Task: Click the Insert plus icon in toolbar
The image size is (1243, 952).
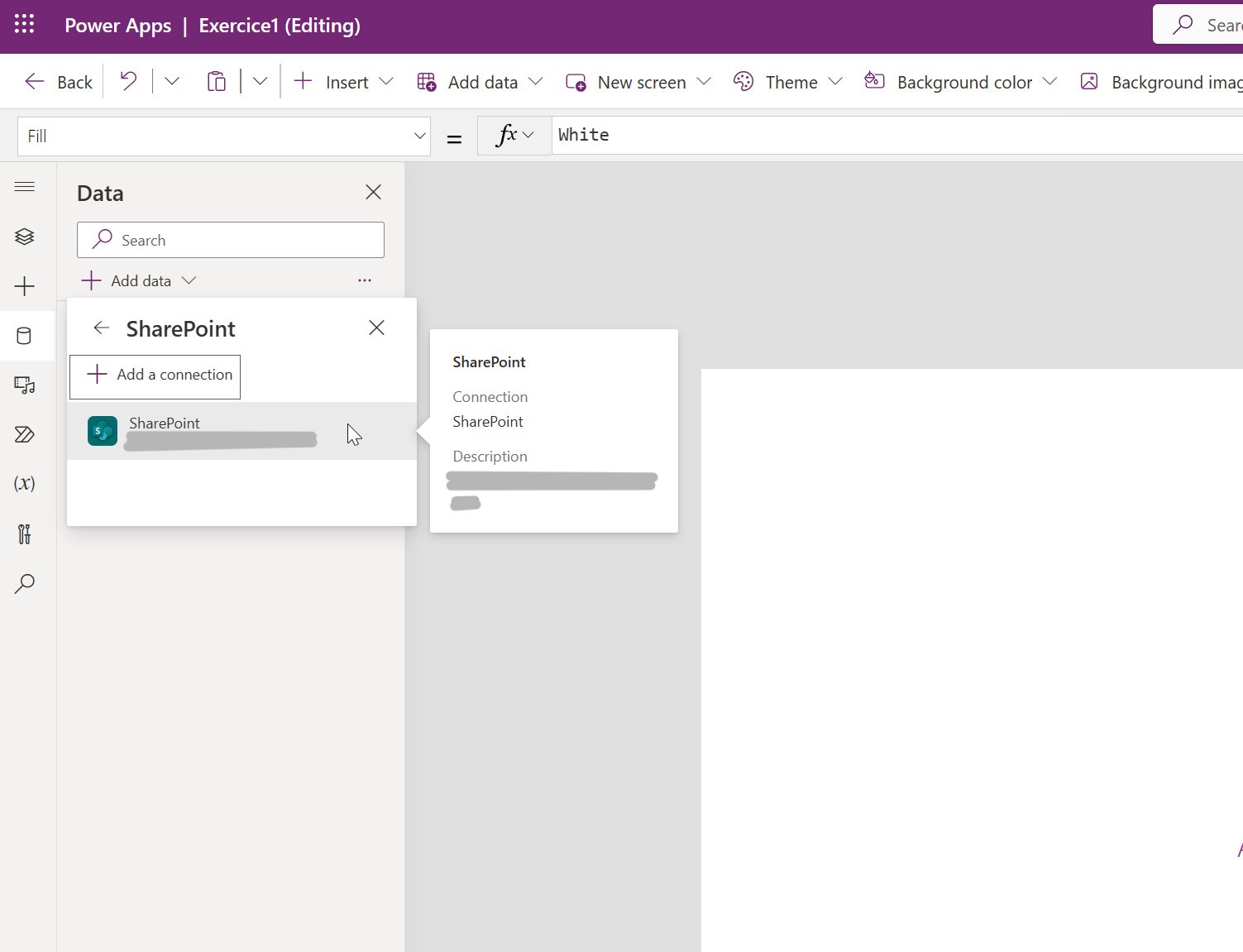Action: (304, 81)
